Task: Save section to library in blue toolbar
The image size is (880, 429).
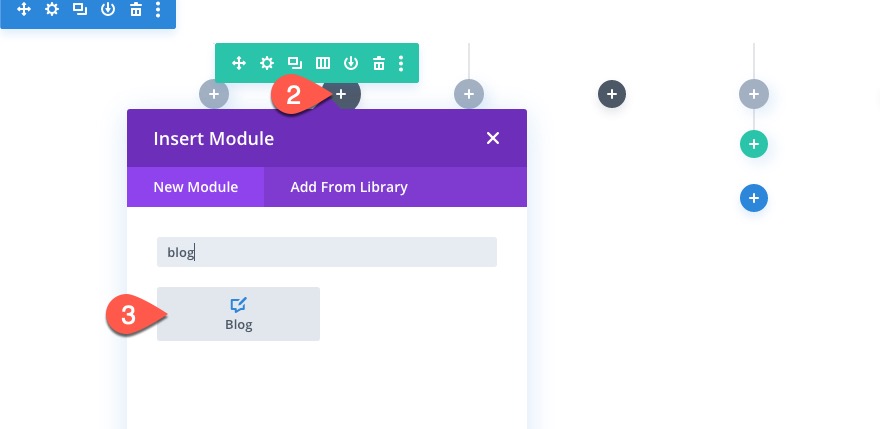Action: coord(108,10)
